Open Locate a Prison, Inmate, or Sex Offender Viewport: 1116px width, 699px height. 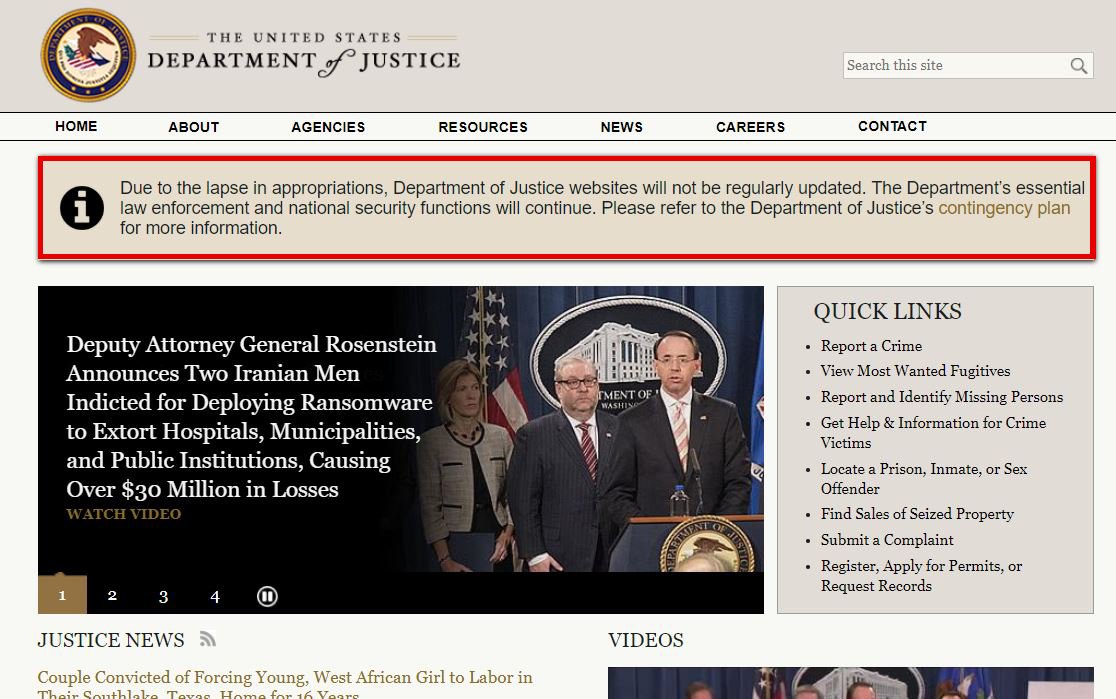click(924, 478)
